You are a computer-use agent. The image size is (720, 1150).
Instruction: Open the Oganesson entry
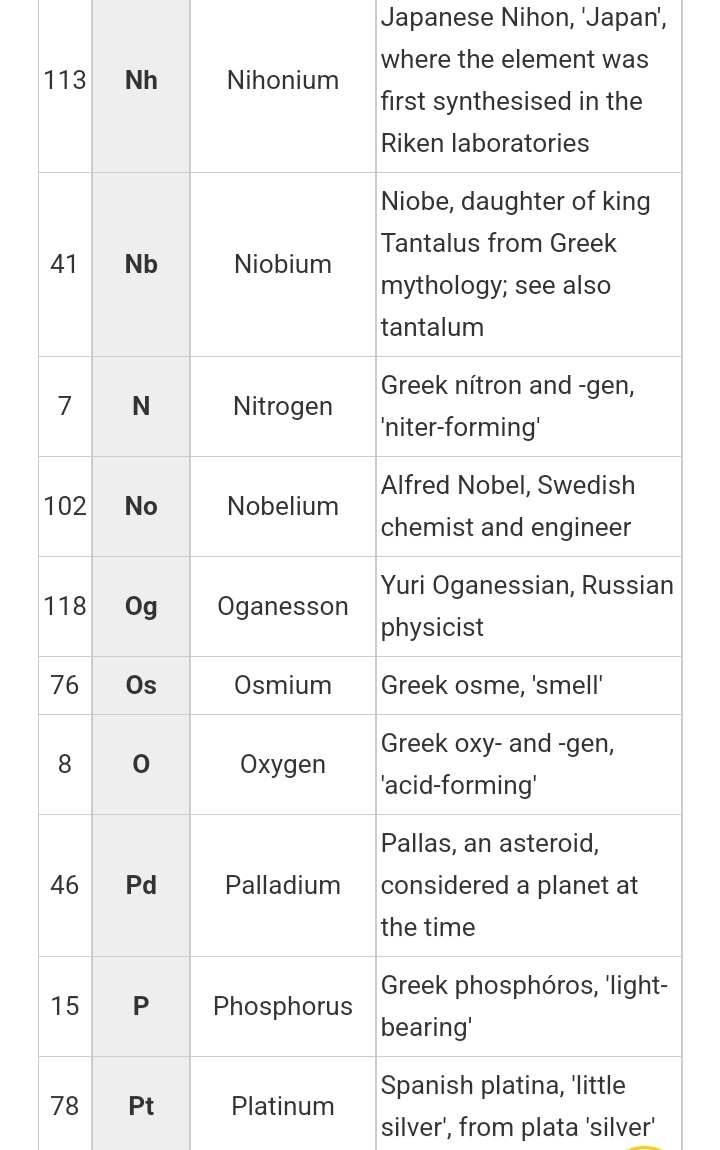[x=282, y=607]
